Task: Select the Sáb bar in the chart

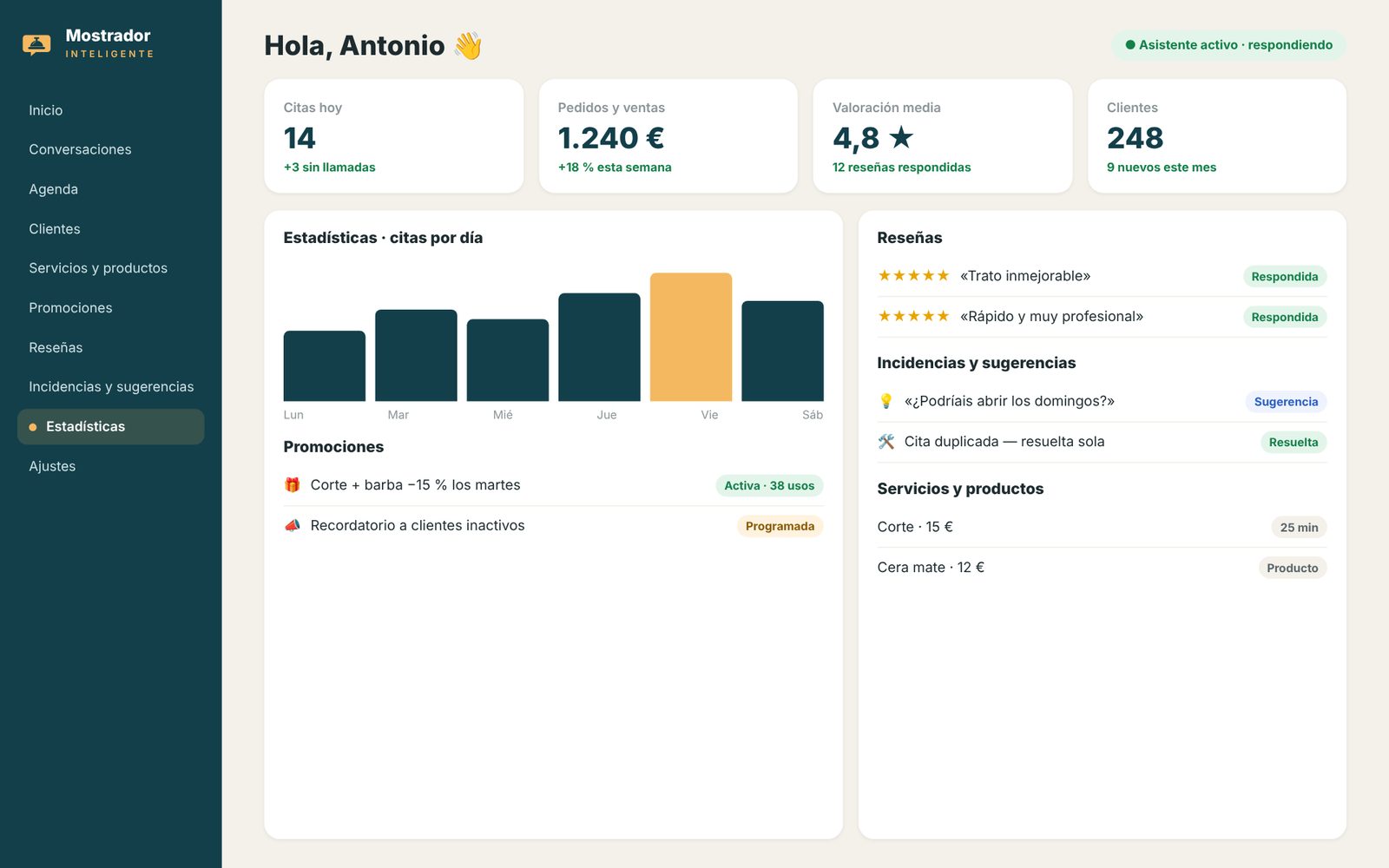Action: point(782,351)
